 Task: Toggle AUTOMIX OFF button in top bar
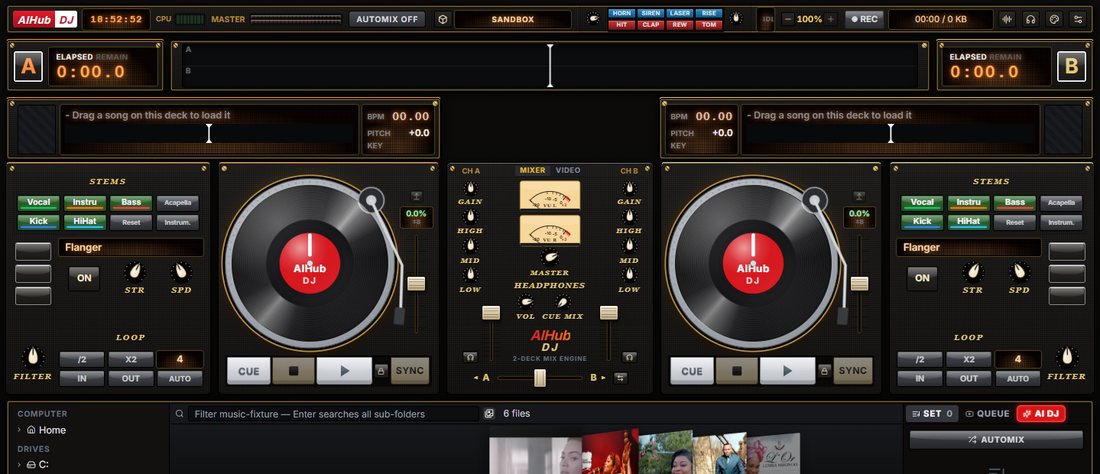coord(387,20)
